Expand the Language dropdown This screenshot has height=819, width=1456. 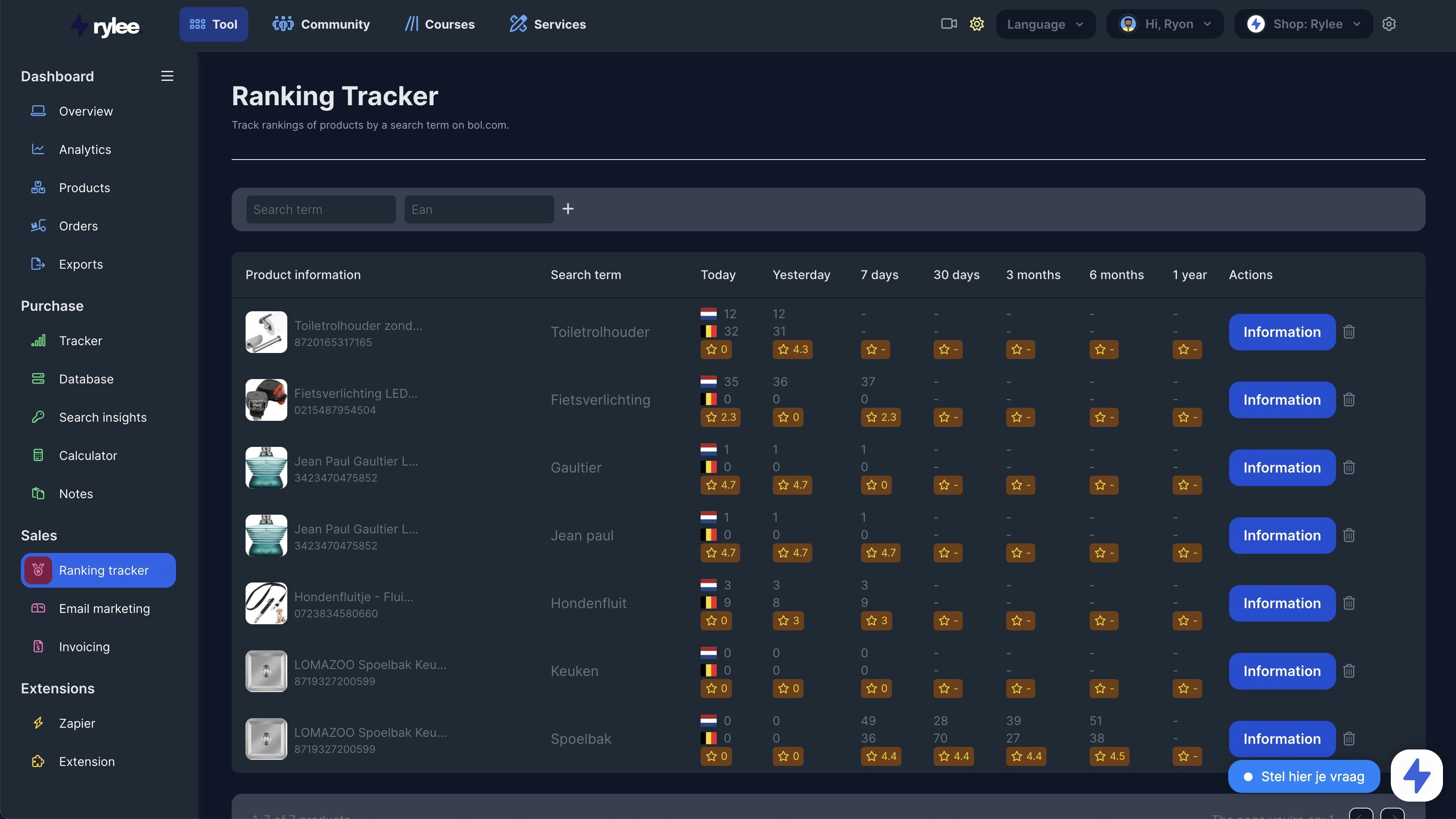[x=1046, y=24]
